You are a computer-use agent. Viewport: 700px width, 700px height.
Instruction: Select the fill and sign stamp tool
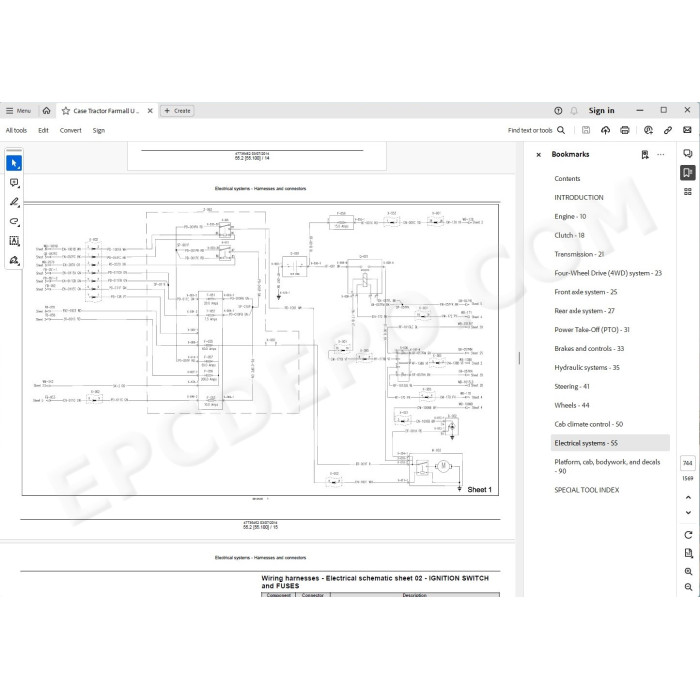14,260
